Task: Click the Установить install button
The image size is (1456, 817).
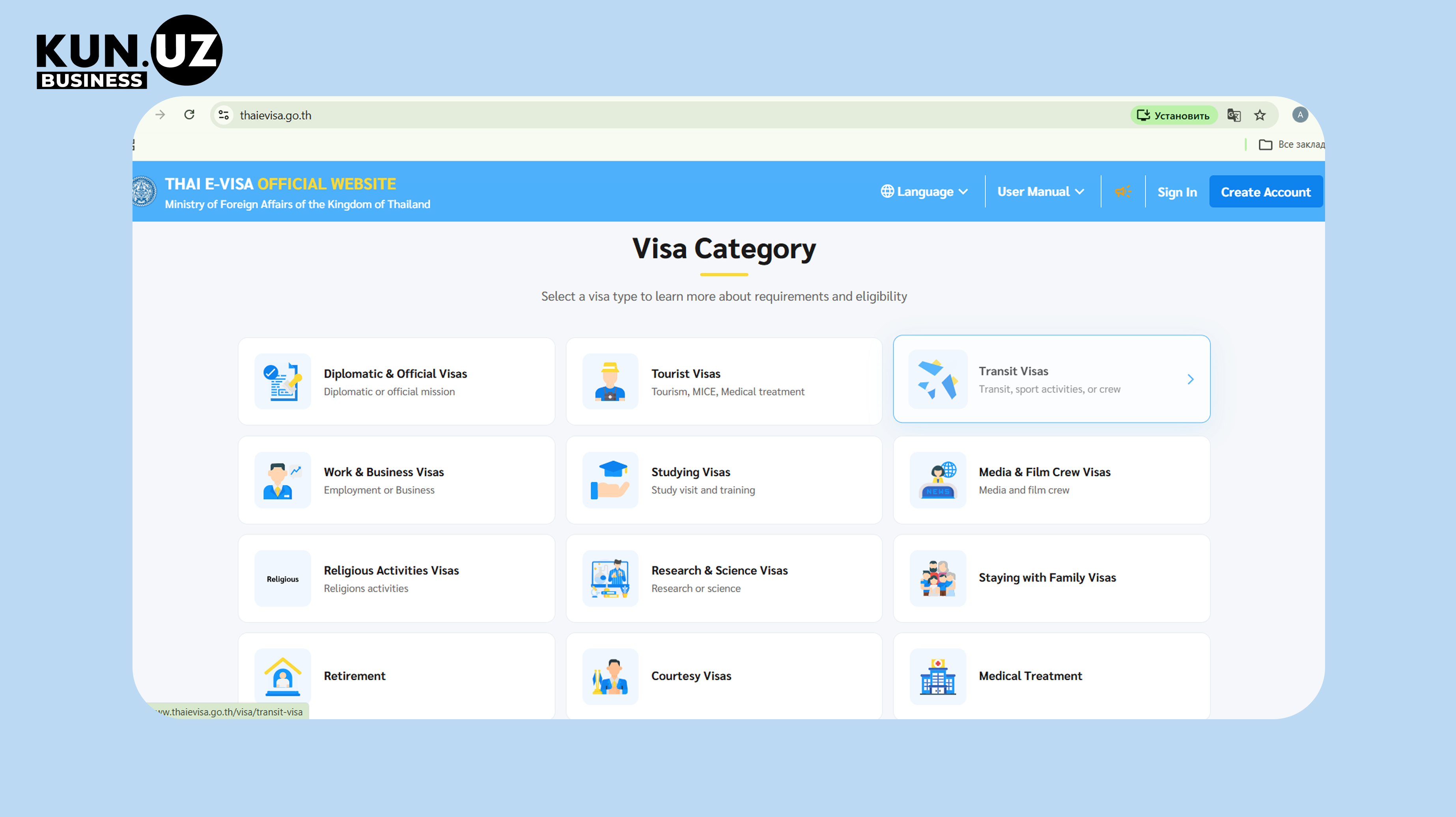Action: coord(1173,115)
